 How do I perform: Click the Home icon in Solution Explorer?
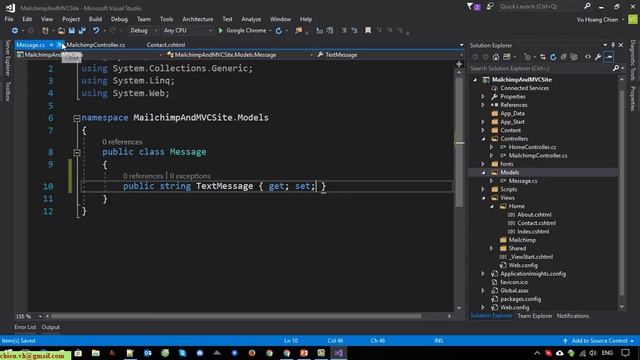click(496, 57)
